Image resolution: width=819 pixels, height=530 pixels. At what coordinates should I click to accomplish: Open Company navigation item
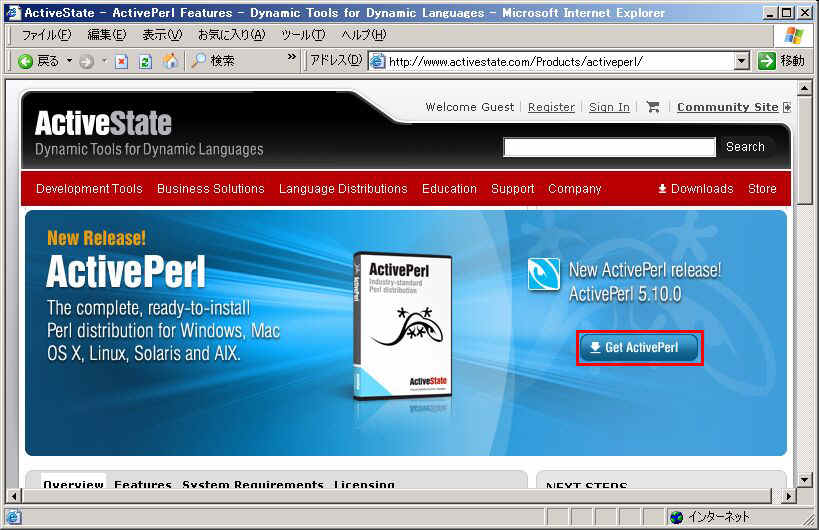(x=575, y=189)
